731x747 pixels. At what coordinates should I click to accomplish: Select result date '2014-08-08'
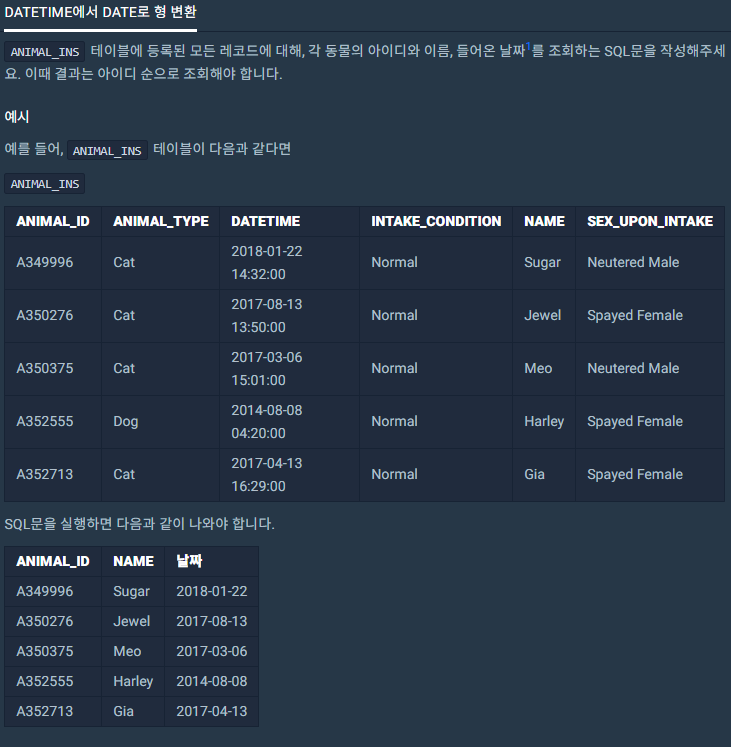[x=212, y=682]
